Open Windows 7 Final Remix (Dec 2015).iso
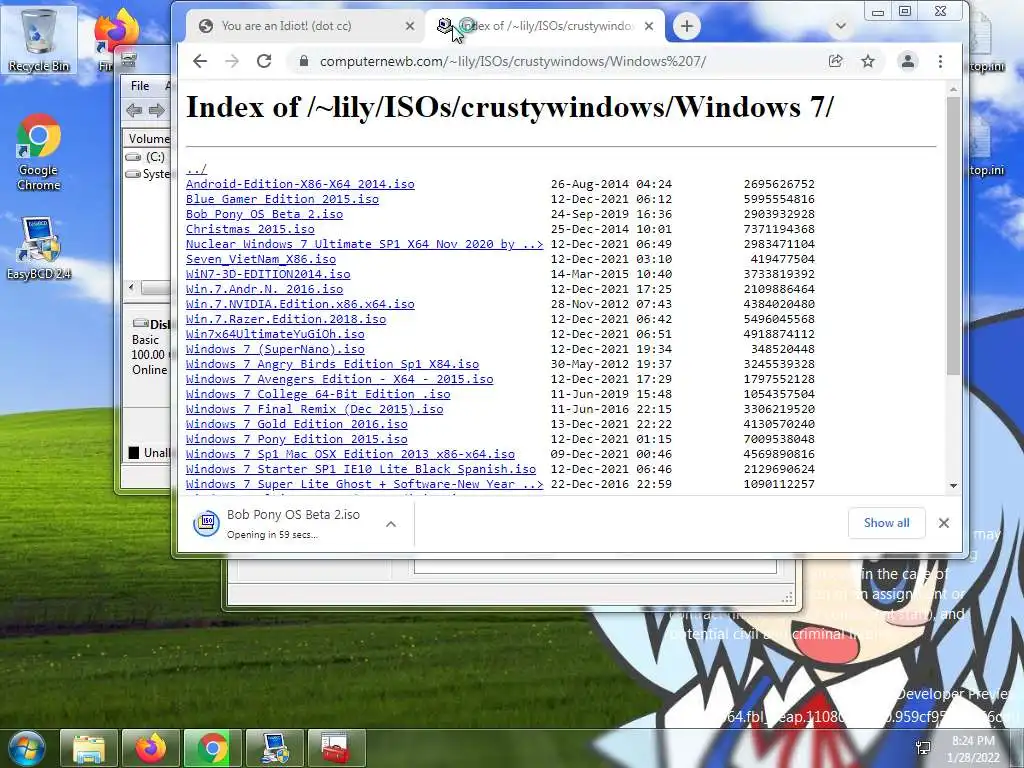 tap(314, 409)
